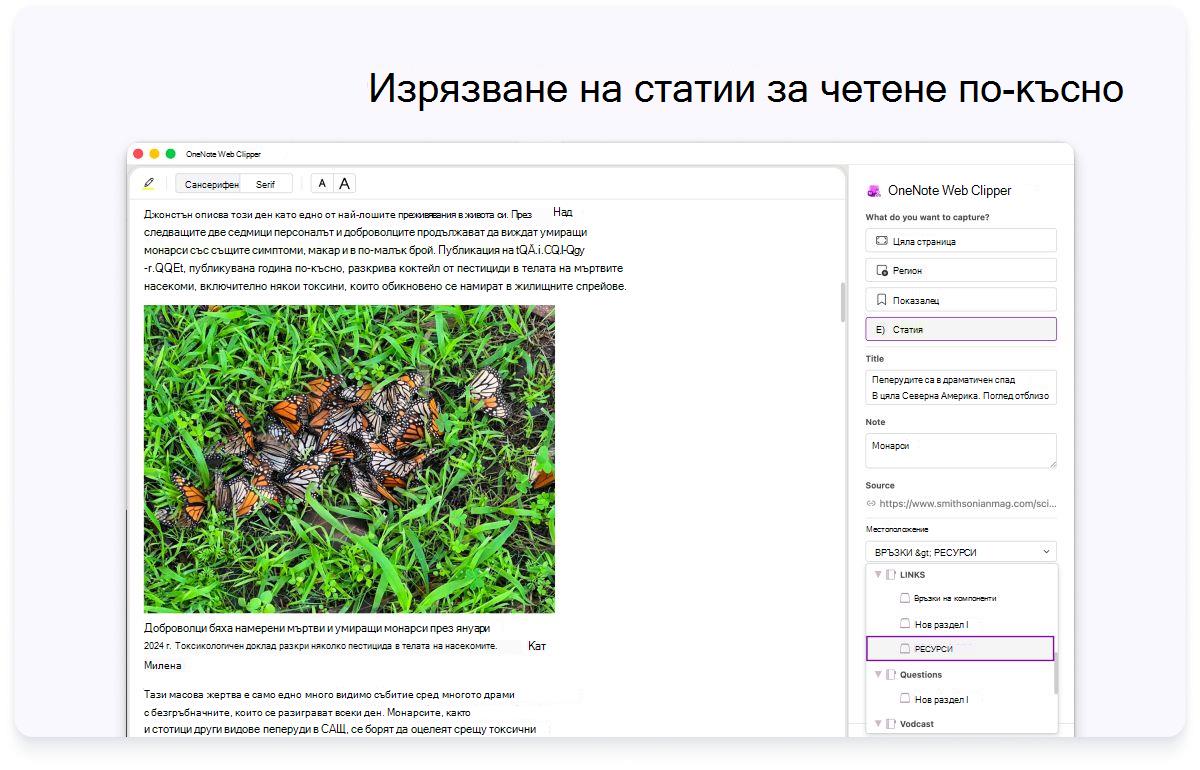
Task: Click the Връзки на компоненти section icon
Action: [905, 598]
